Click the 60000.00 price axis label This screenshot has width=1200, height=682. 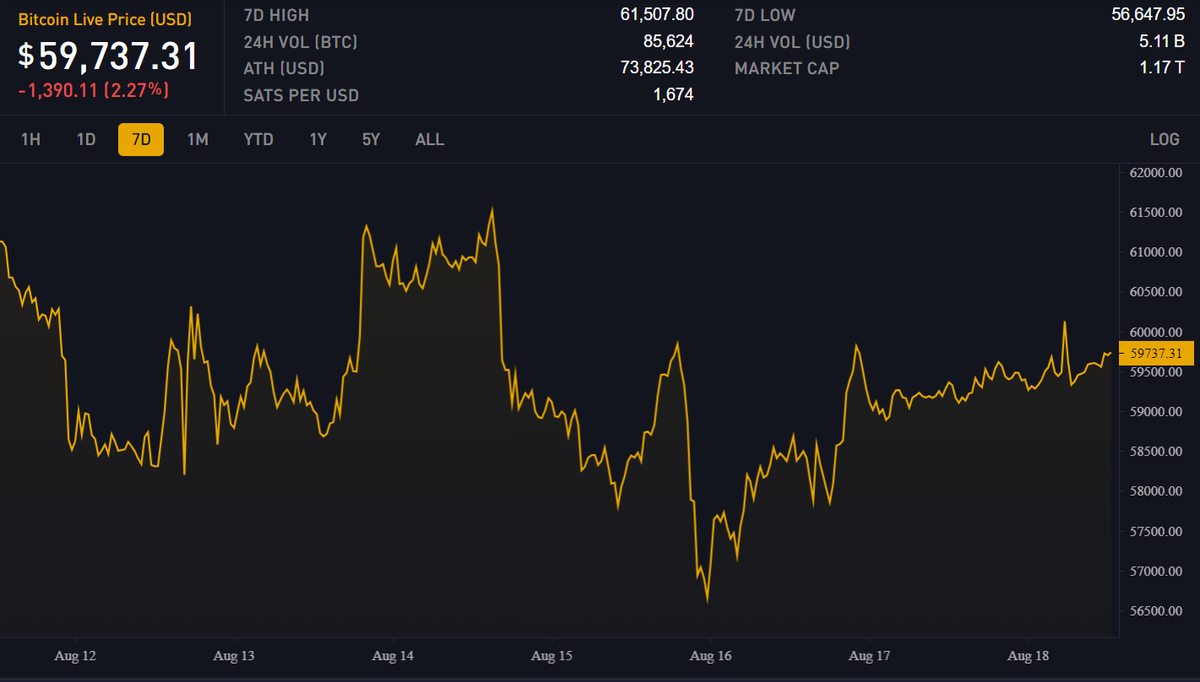pyautogui.click(x=1156, y=332)
